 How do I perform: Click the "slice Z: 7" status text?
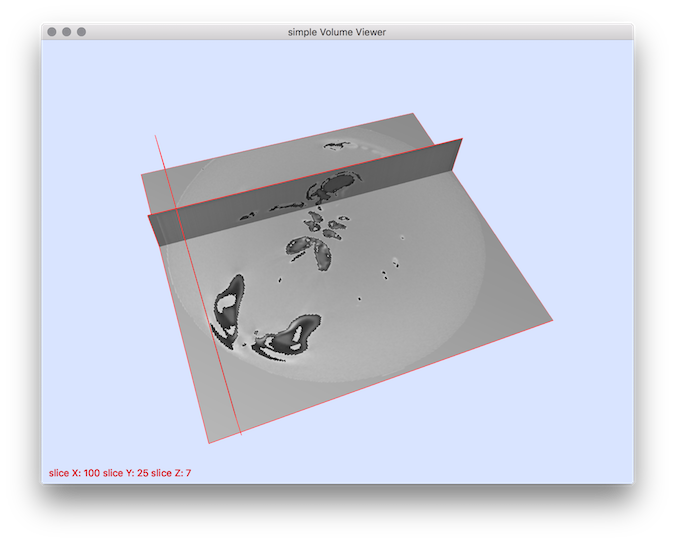pyautogui.click(x=171, y=472)
